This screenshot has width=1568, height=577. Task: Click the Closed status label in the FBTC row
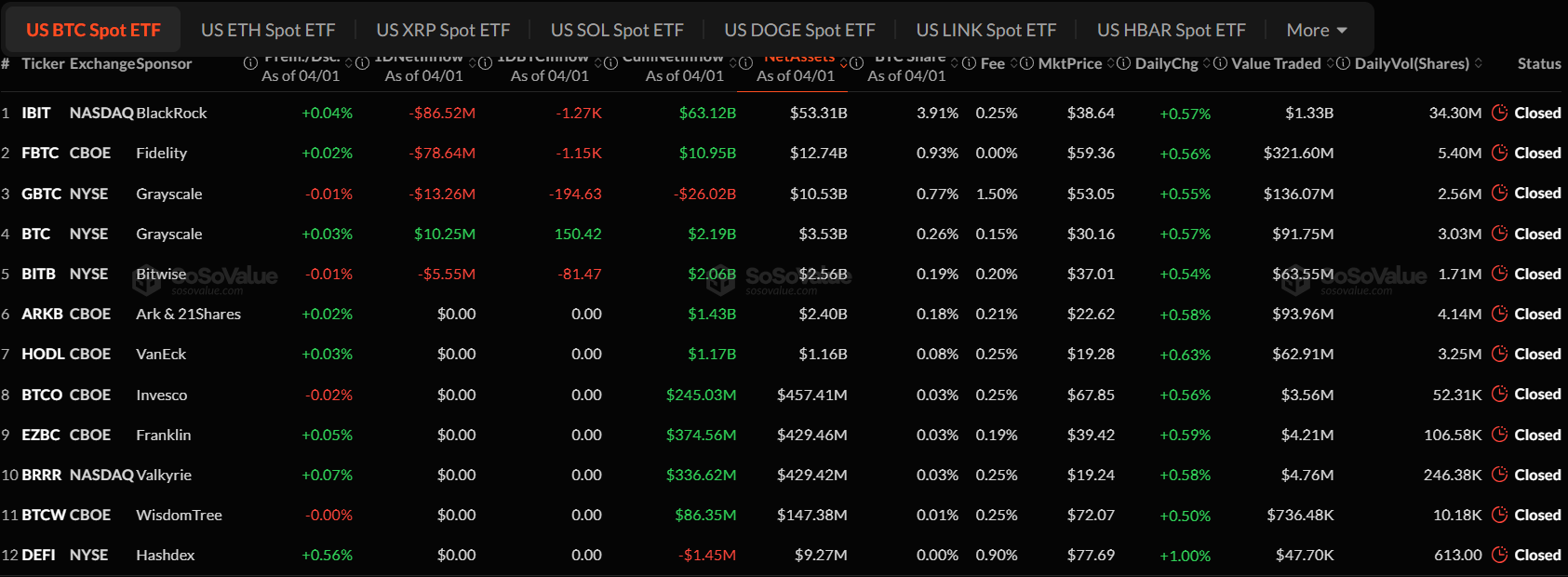click(1537, 153)
